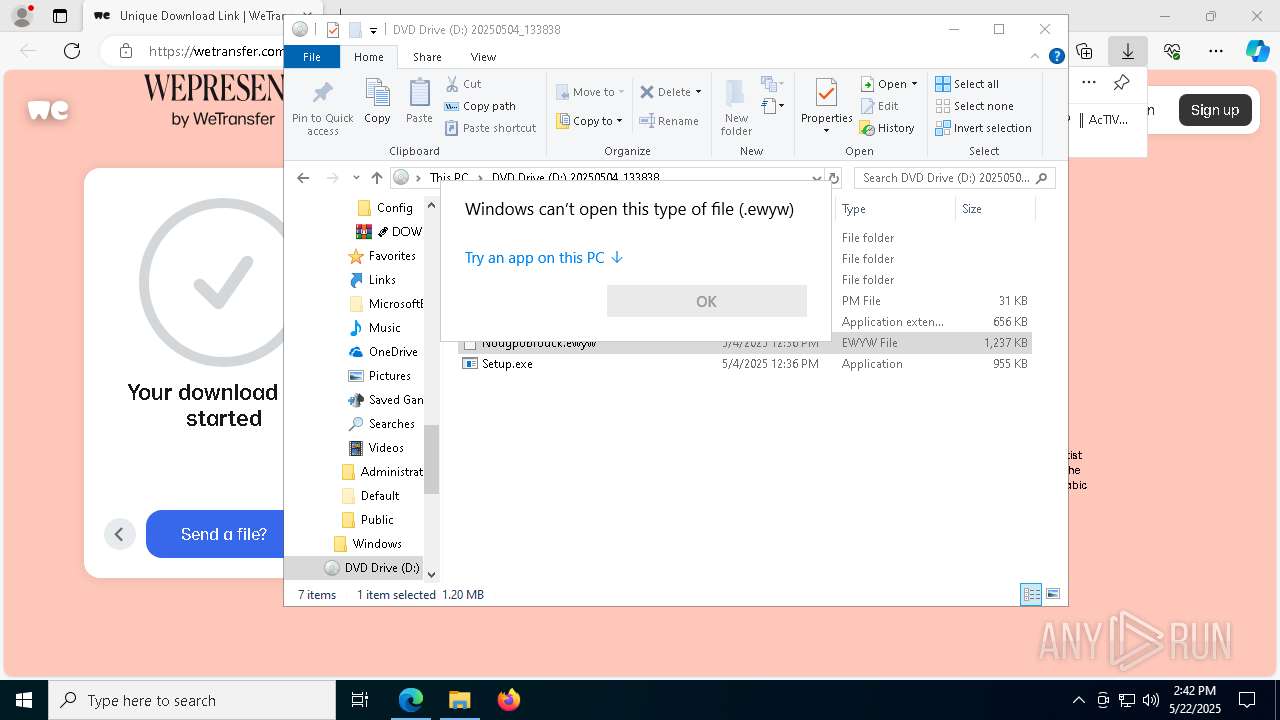
Task: Expand the Properties dropdown arrow
Action: pyautogui.click(x=826, y=131)
